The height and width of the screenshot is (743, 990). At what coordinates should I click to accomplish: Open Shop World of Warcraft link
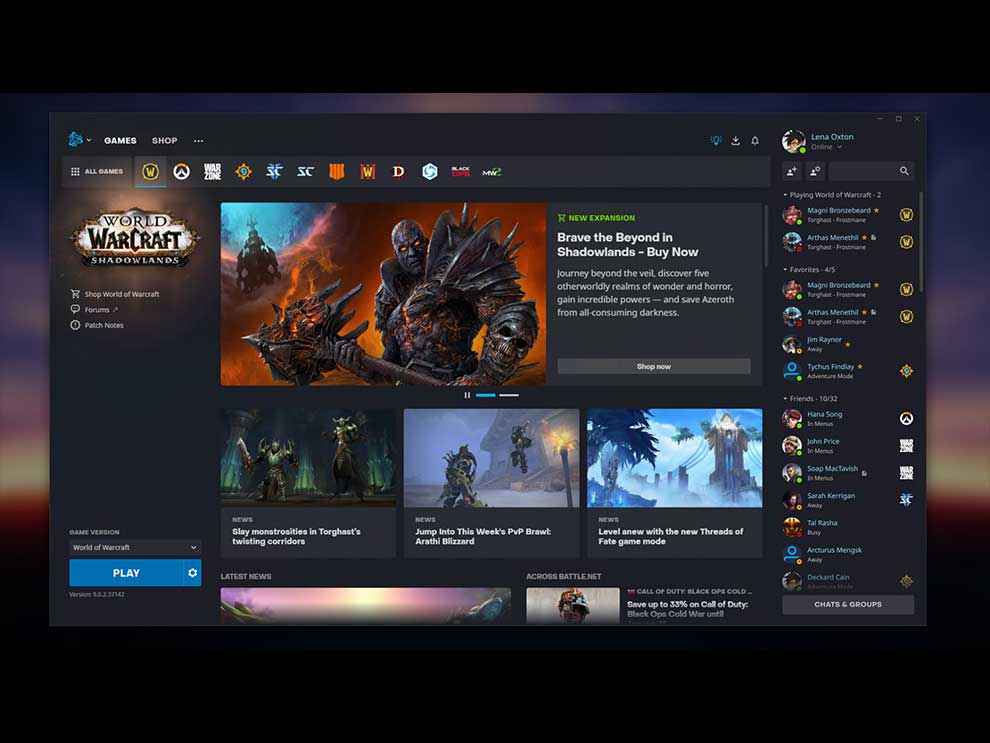coord(115,294)
